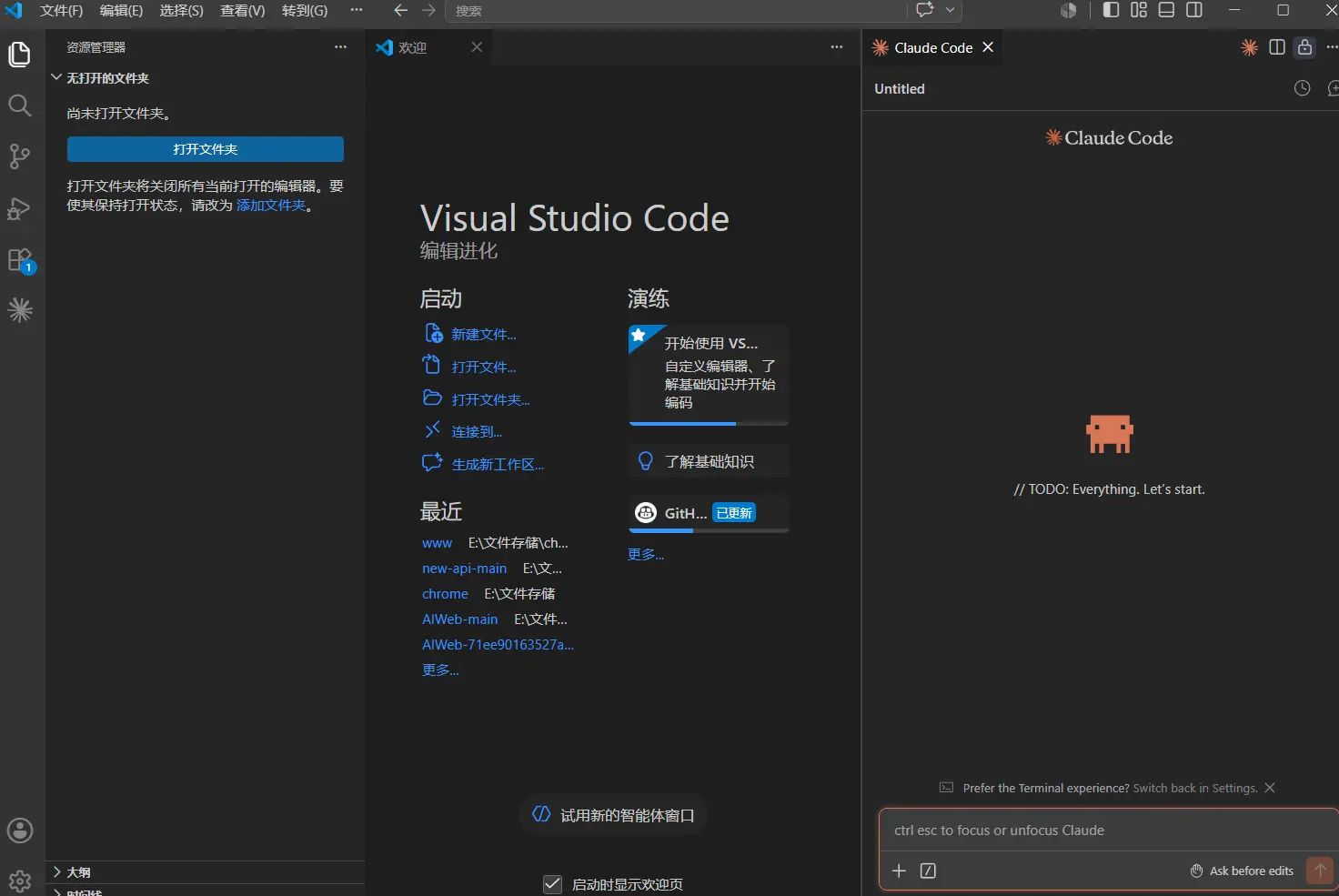Toggle the editor group lock

click(1305, 47)
